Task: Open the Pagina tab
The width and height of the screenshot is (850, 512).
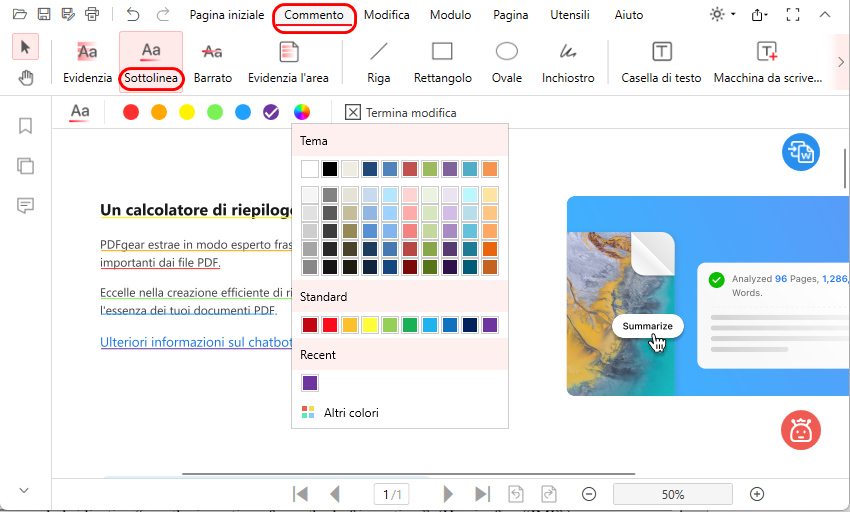Action: click(x=511, y=15)
